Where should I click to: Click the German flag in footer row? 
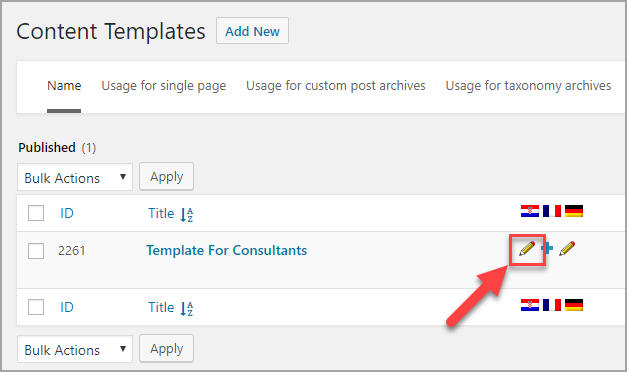[574, 305]
